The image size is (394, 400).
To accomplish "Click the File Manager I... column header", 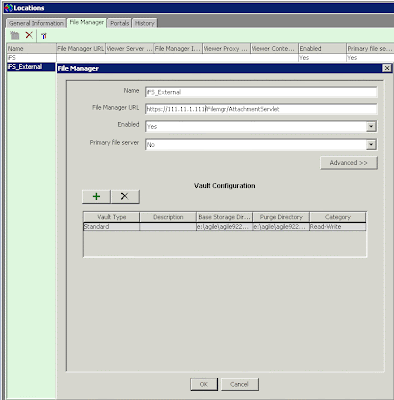I will pyautogui.click(x=178, y=48).
